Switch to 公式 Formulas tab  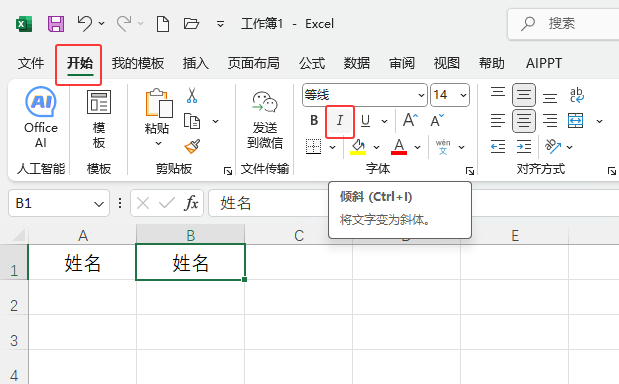[312, 63]
